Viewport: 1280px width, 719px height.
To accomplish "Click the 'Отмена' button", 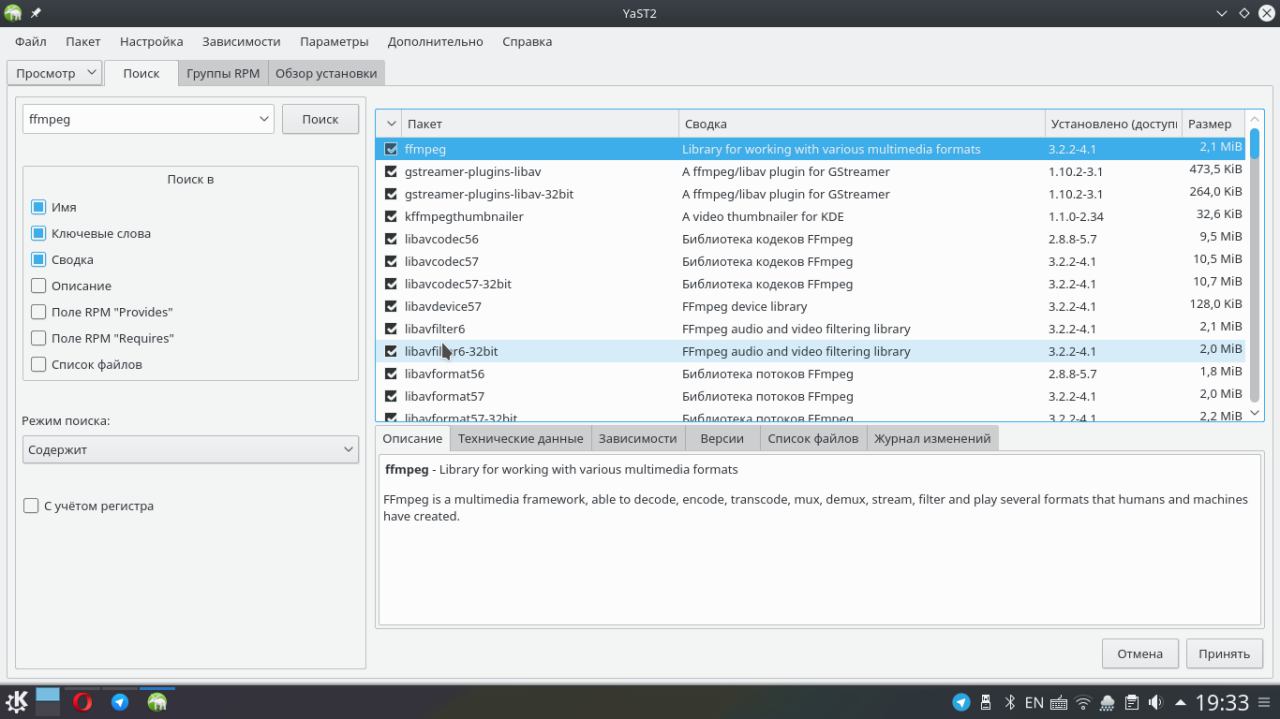I will (1140, 654).
